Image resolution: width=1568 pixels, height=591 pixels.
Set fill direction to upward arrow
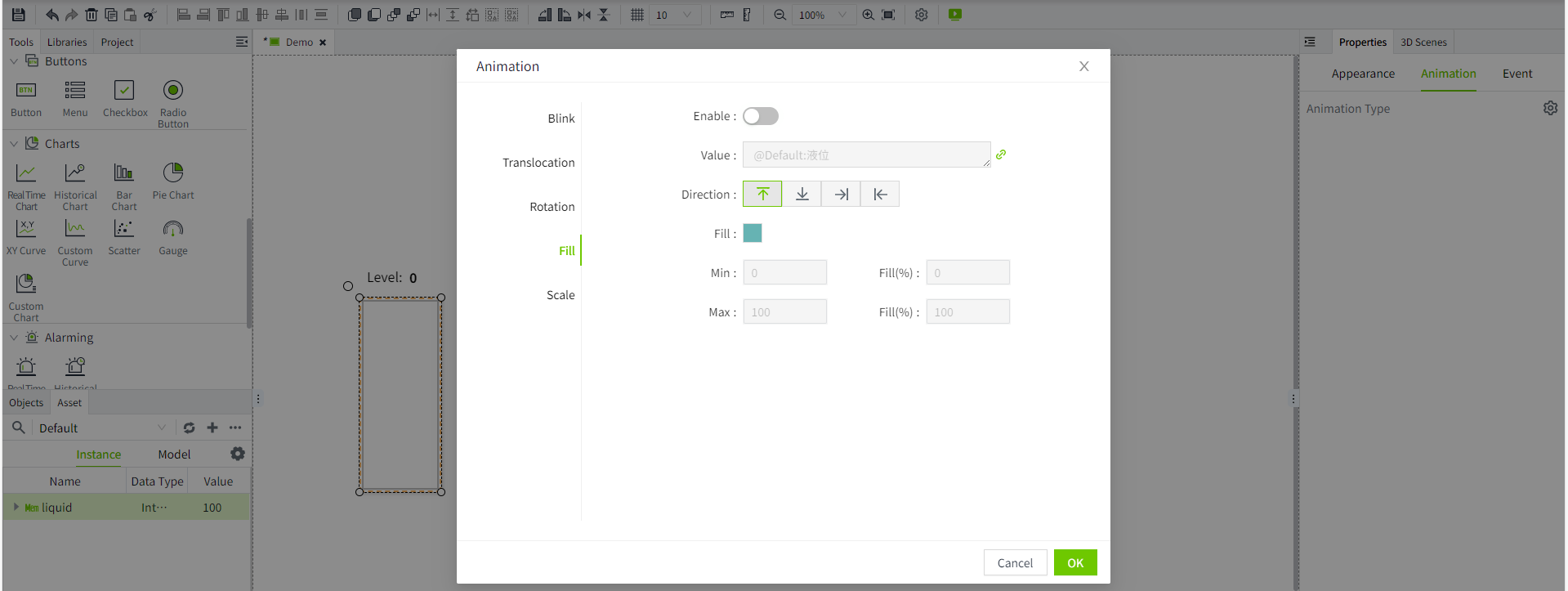[x=762, y=194]
